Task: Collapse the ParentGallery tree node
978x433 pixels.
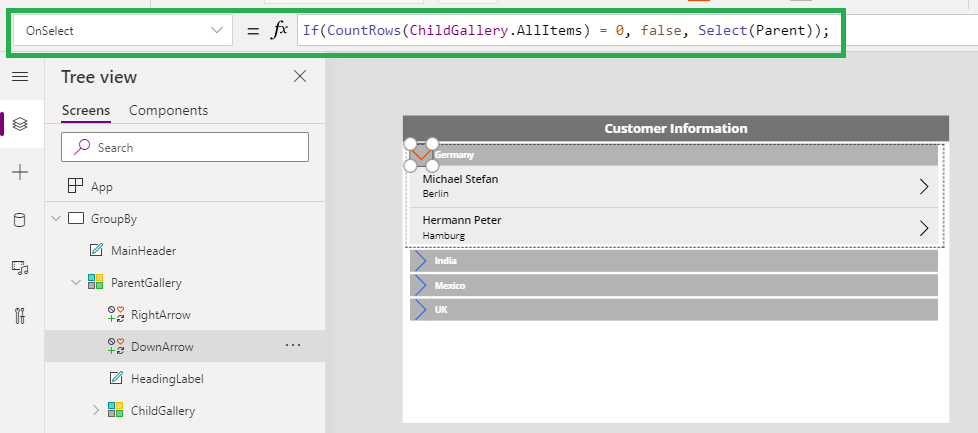Action: point(76,283)
